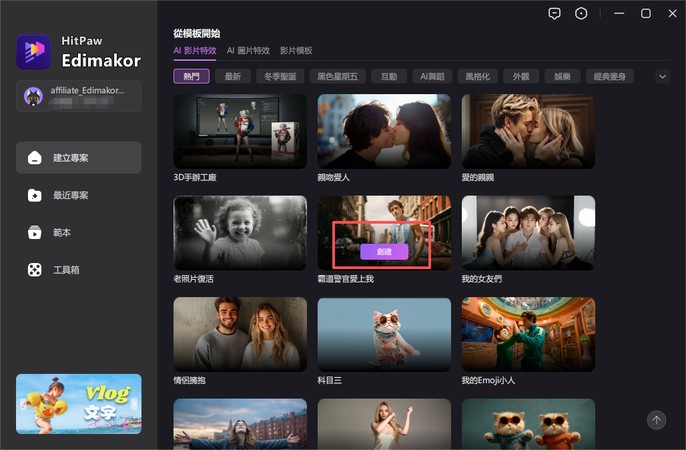This screenshot has height=450, width=686.
Task: Click the 老照片復活 caption text
Action: pyautogui.click(x=193, y=279)
